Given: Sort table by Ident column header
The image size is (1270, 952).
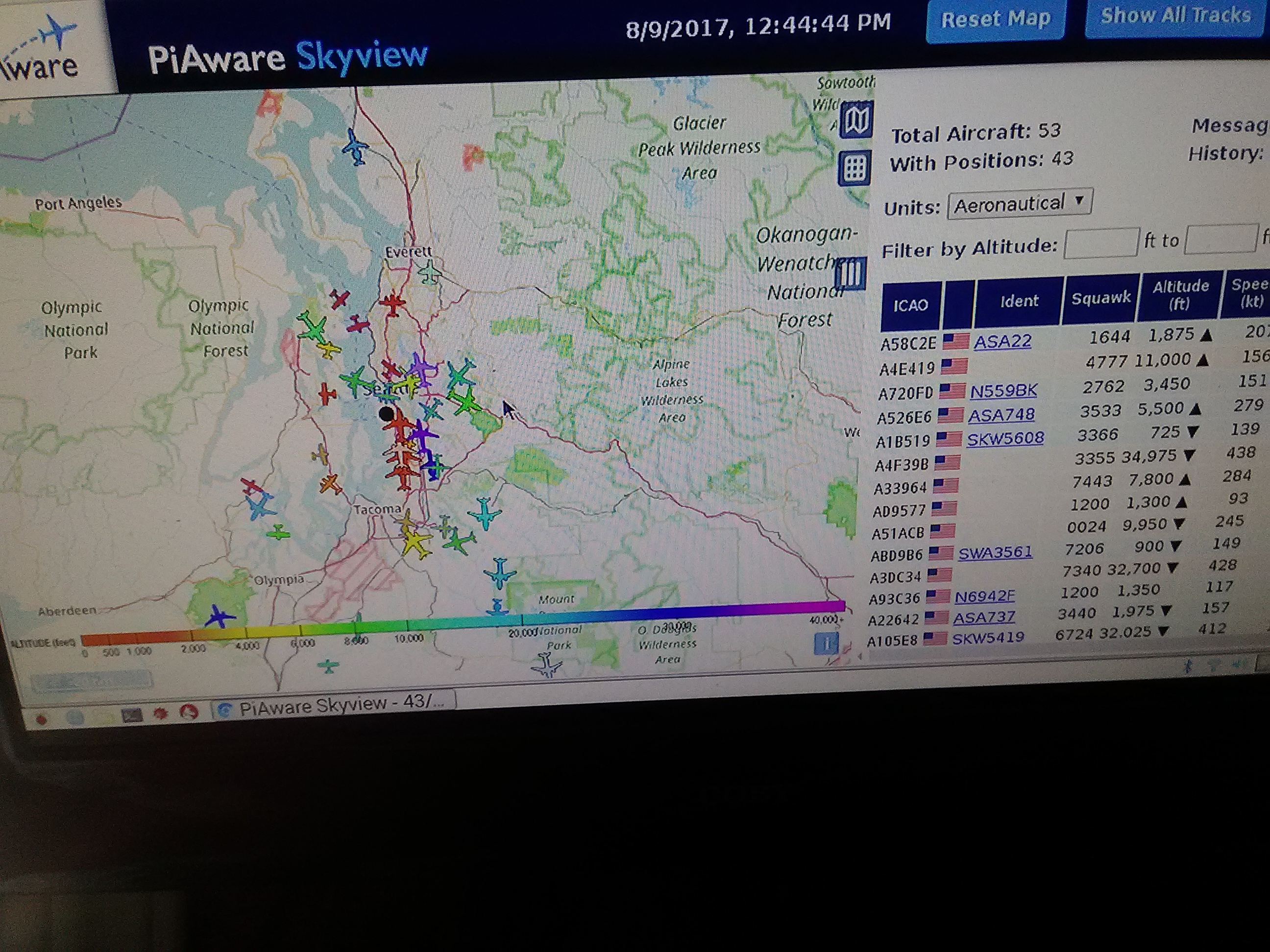Looking at the screenshot, I should pyautogui.click(x=1019, y=301).
